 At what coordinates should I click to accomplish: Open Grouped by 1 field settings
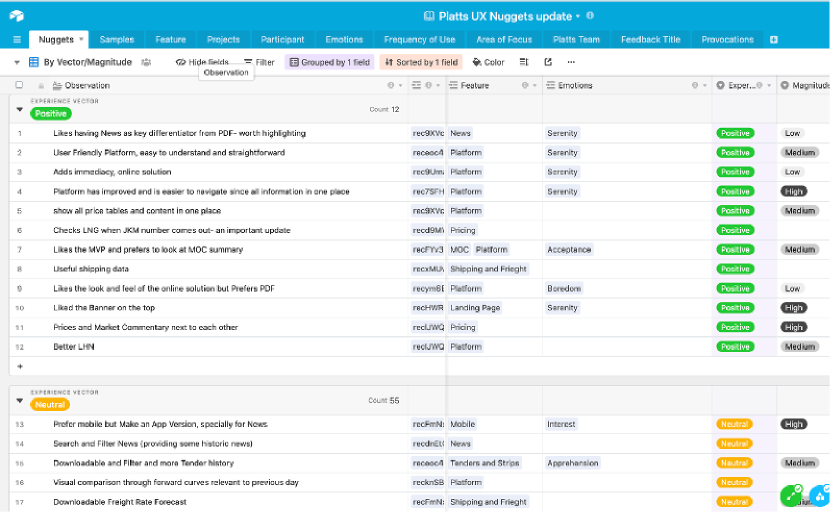coord(330,62)
